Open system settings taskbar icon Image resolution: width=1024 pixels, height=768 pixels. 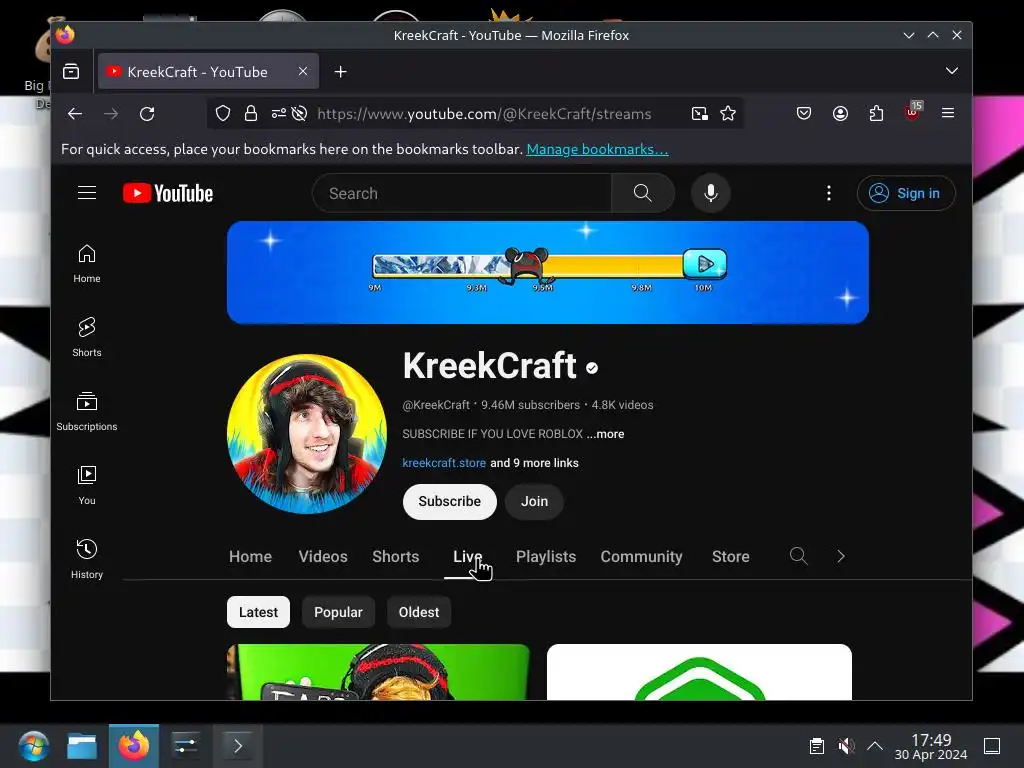[185, 746]
